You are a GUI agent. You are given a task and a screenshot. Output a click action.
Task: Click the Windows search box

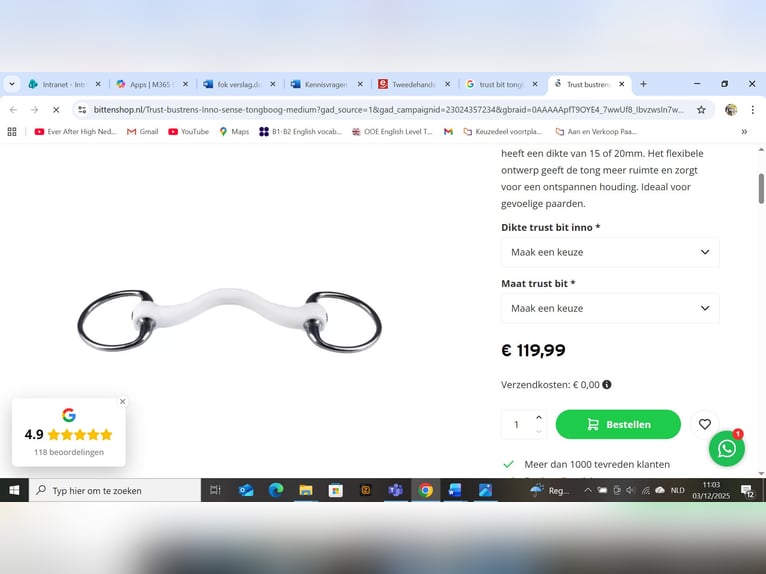pos(115,490)
